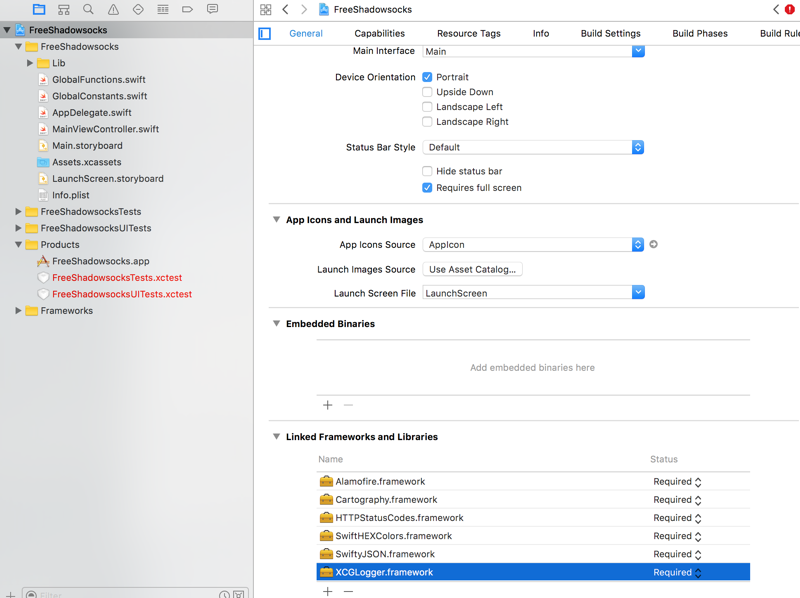This screenshot has width=800, height=598.
Task: Click the related items grid icon
Action: coord(265,9)
